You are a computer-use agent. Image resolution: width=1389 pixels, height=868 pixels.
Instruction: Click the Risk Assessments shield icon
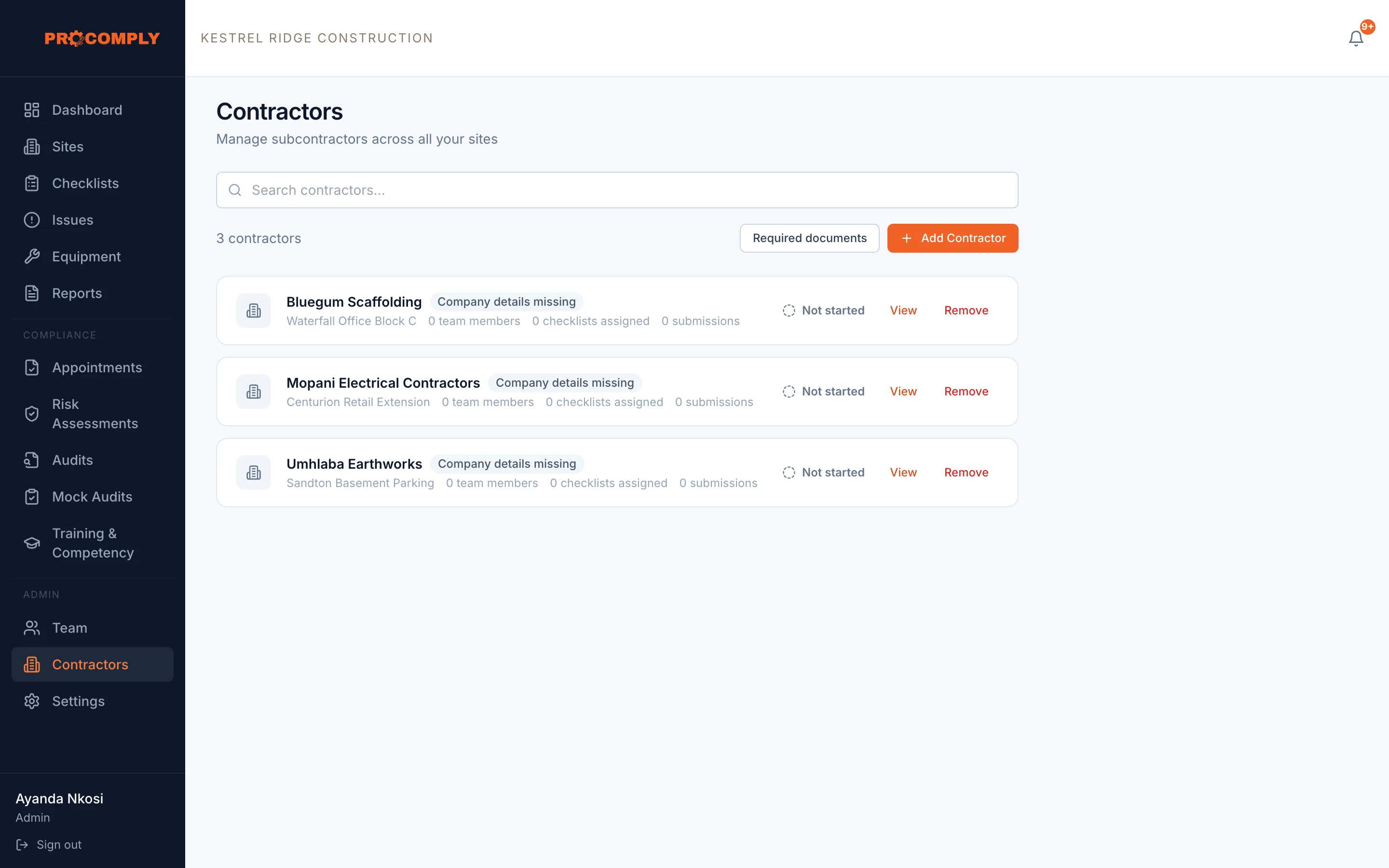pos(31,414)
